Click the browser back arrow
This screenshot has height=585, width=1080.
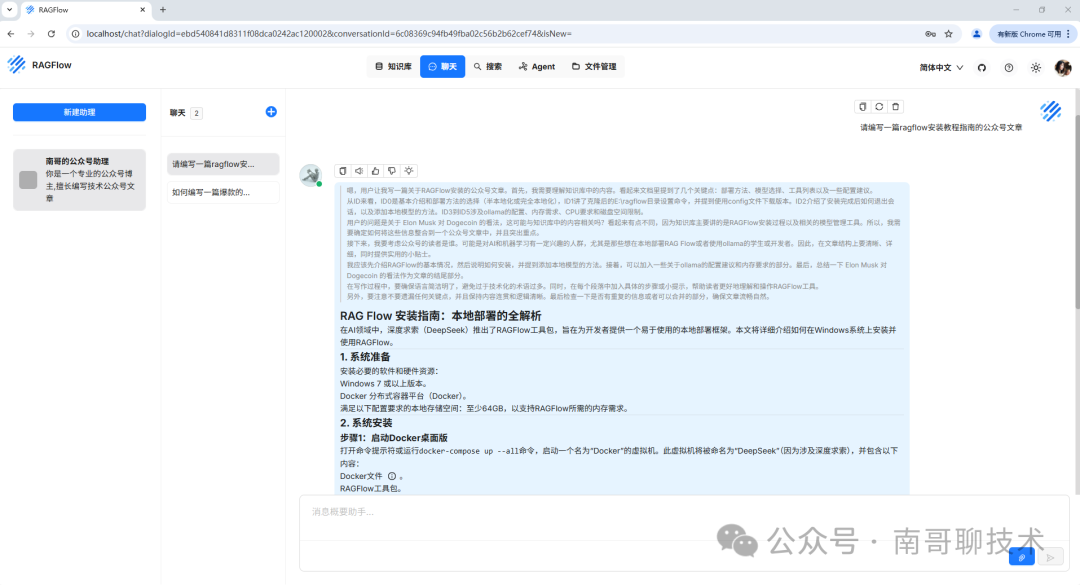pos(11,34)
